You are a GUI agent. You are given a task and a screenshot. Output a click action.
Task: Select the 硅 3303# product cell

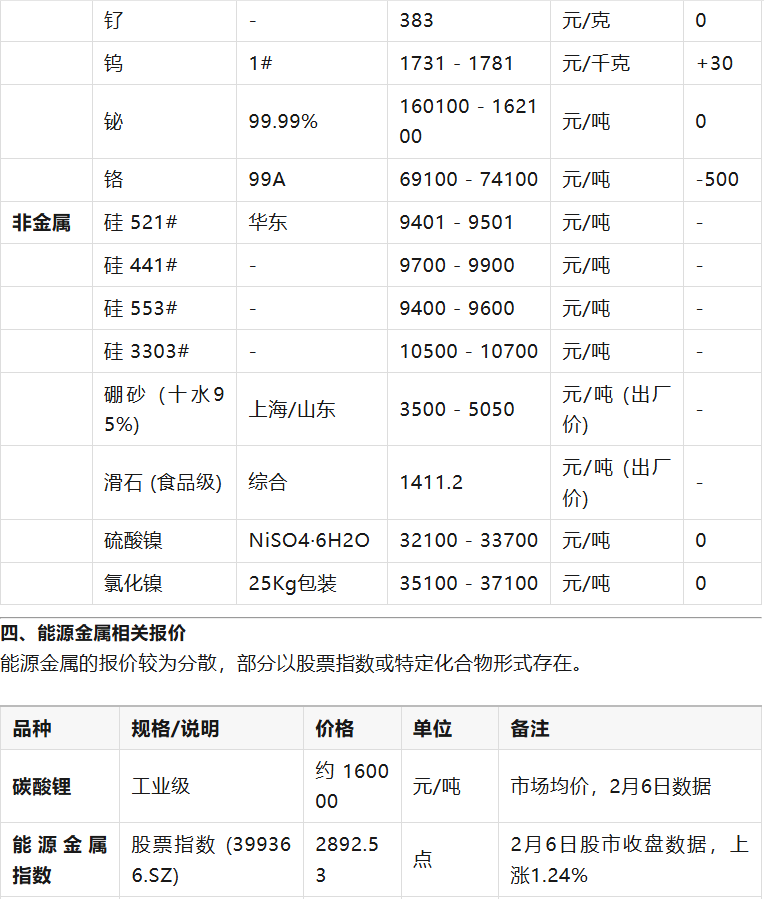[146, 352]
